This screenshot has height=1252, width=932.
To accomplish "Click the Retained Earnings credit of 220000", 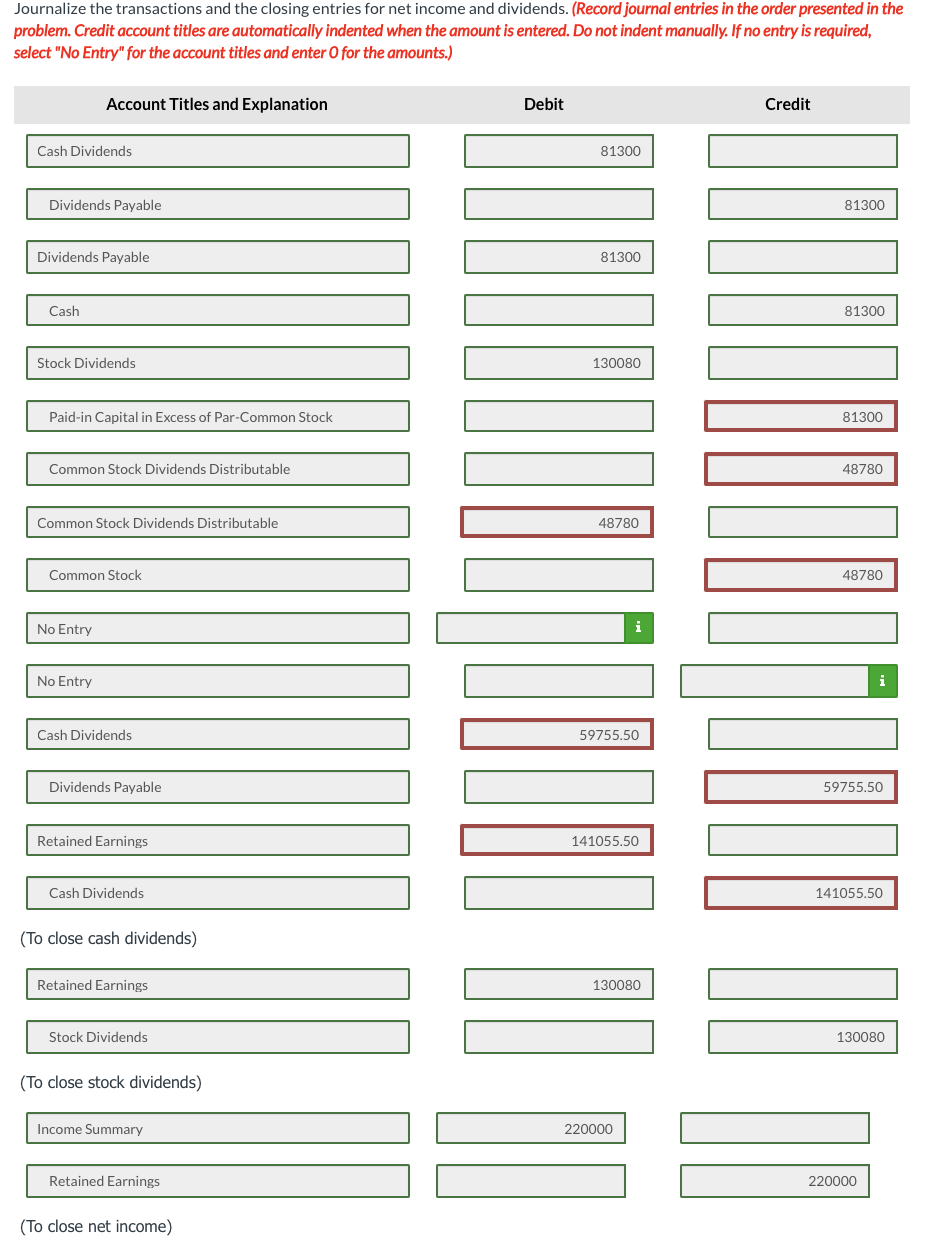I will [773, 1181].
